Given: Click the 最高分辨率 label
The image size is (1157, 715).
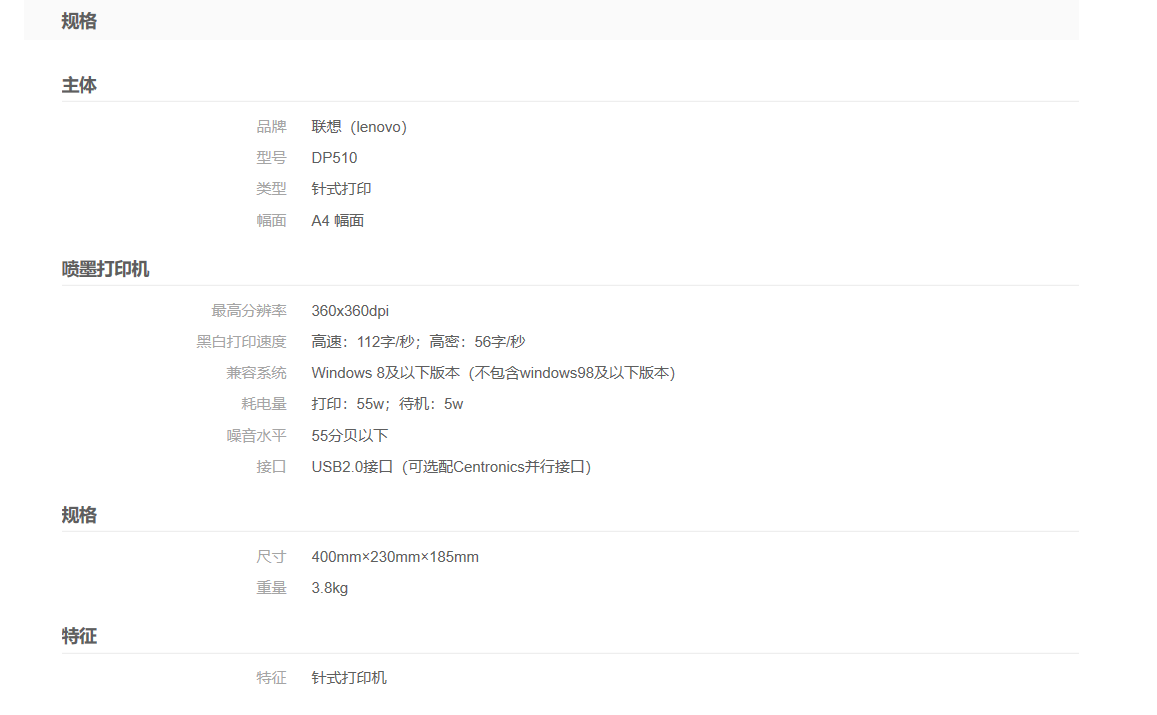Looking at the screenshot, I should [249, 311].
